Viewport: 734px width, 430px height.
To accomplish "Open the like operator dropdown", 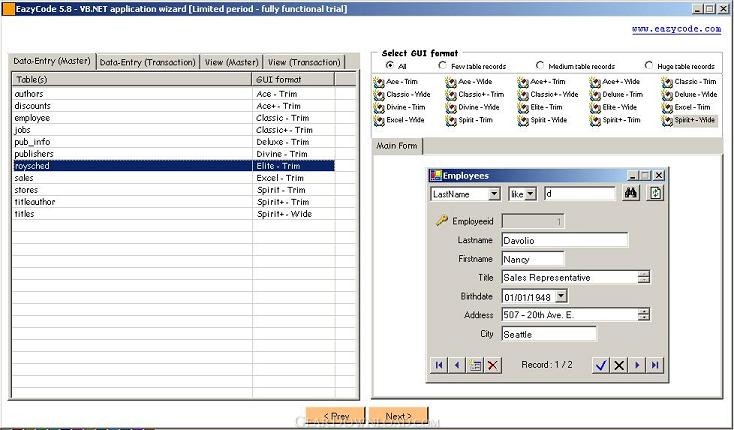I will click(x=530, y=194).
